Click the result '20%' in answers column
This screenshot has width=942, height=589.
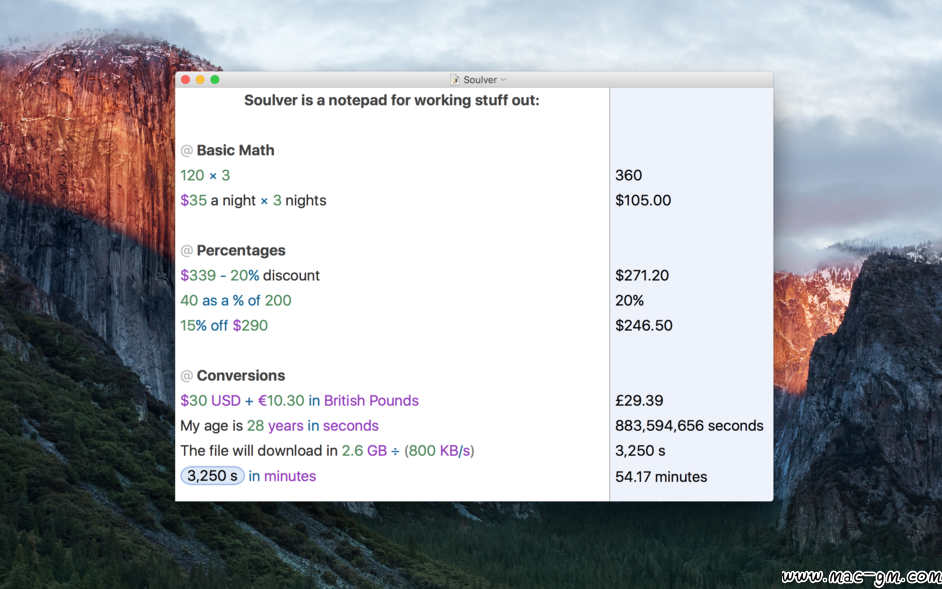click(629, 301)
